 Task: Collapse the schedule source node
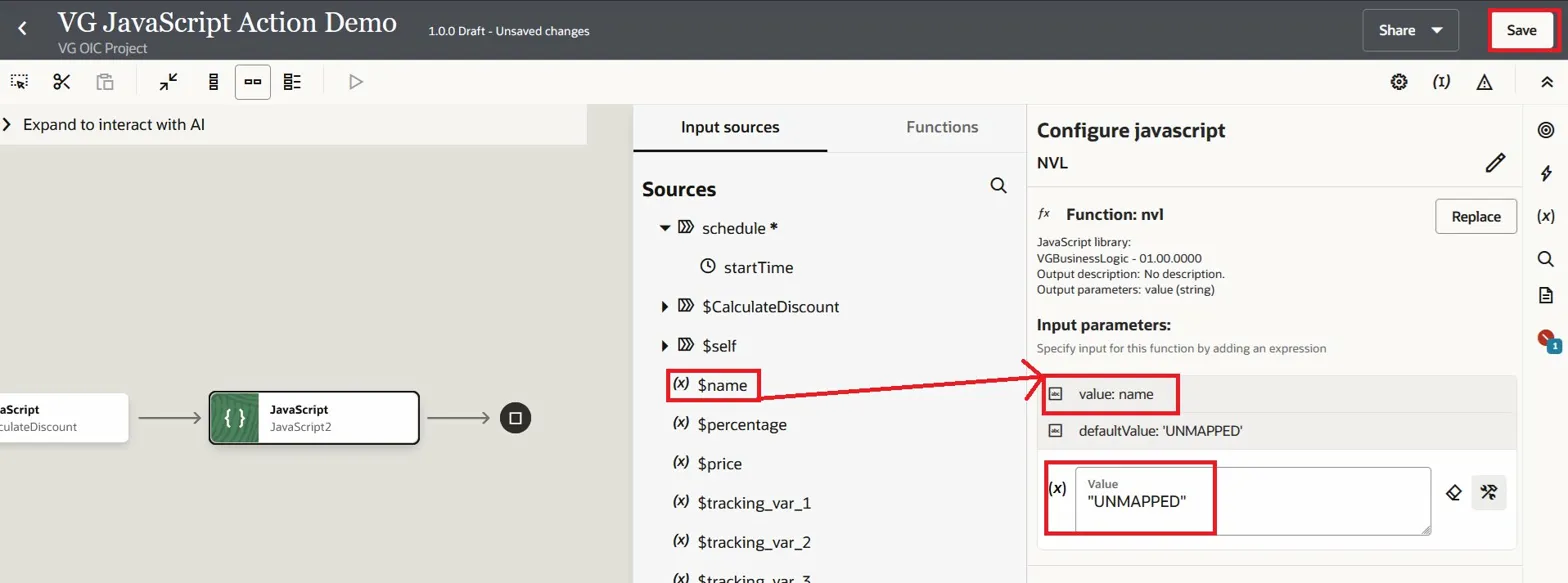pos(665,228)
